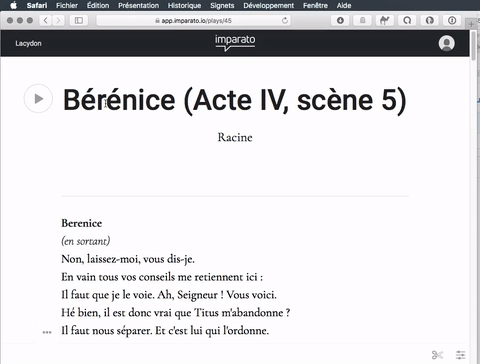
Task: Click the info circle extension icon
Action: click(x=452, y=21)
